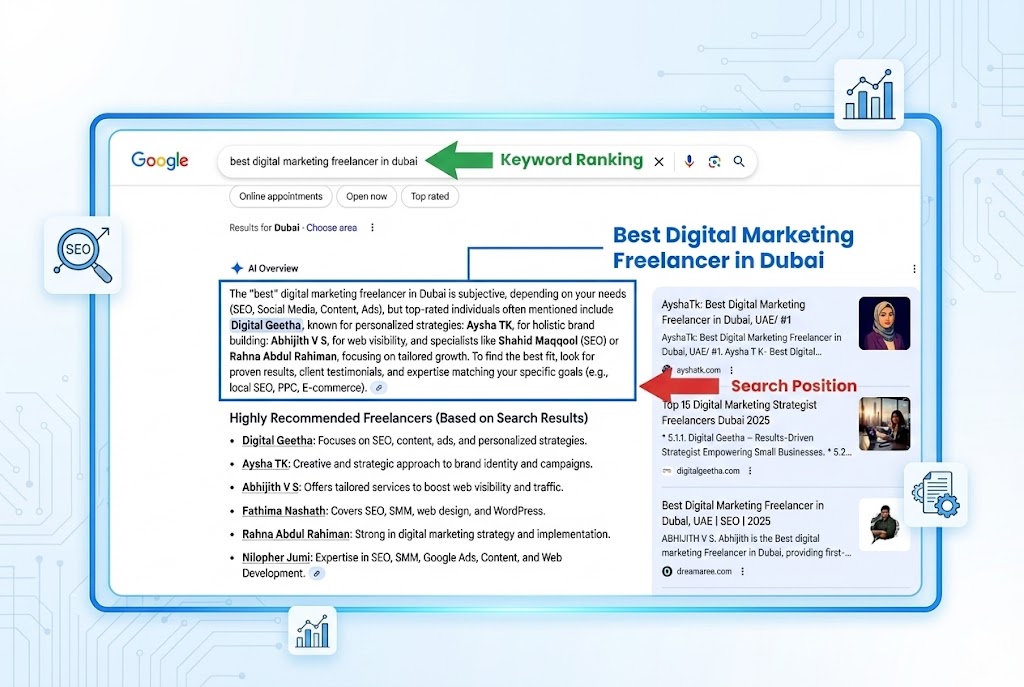The height and width of the screenshot is (687, 1024).
Task: Toggle the Open now filter chip
Action: 366,196
